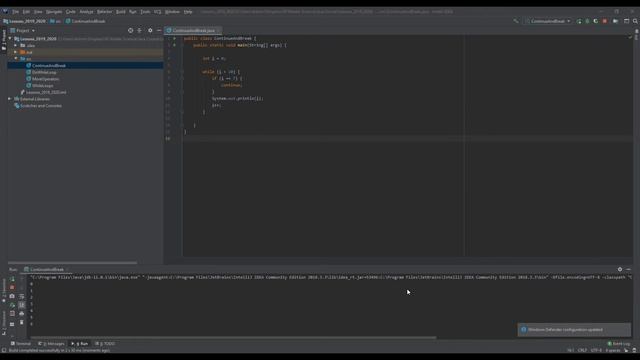The height and width of the screenshot is (360, 640).
Task: Open the Analyze menu
Action: [x=86, y=11]
